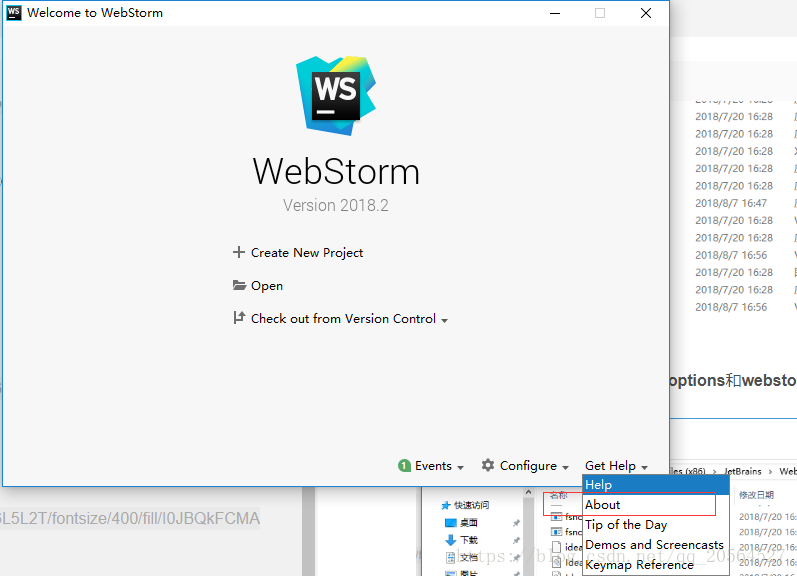Open the Events notification dropdown

431,466
